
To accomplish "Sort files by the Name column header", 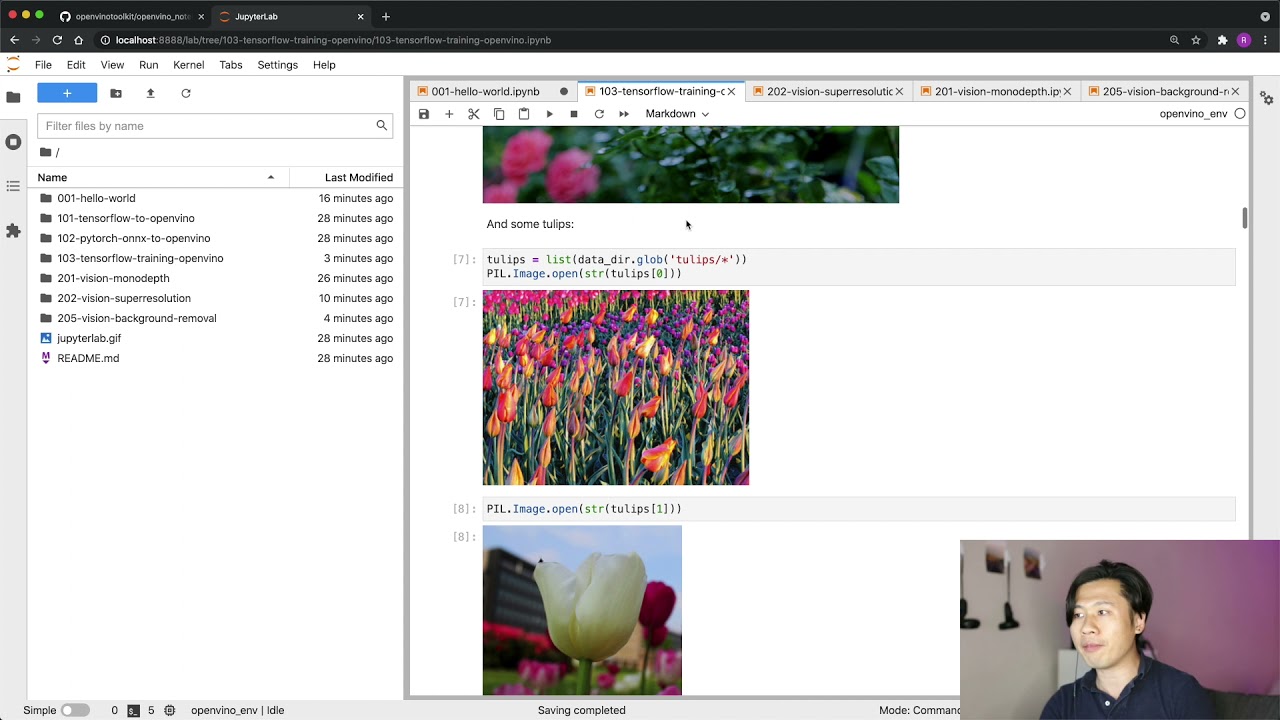I will point(53,177).
